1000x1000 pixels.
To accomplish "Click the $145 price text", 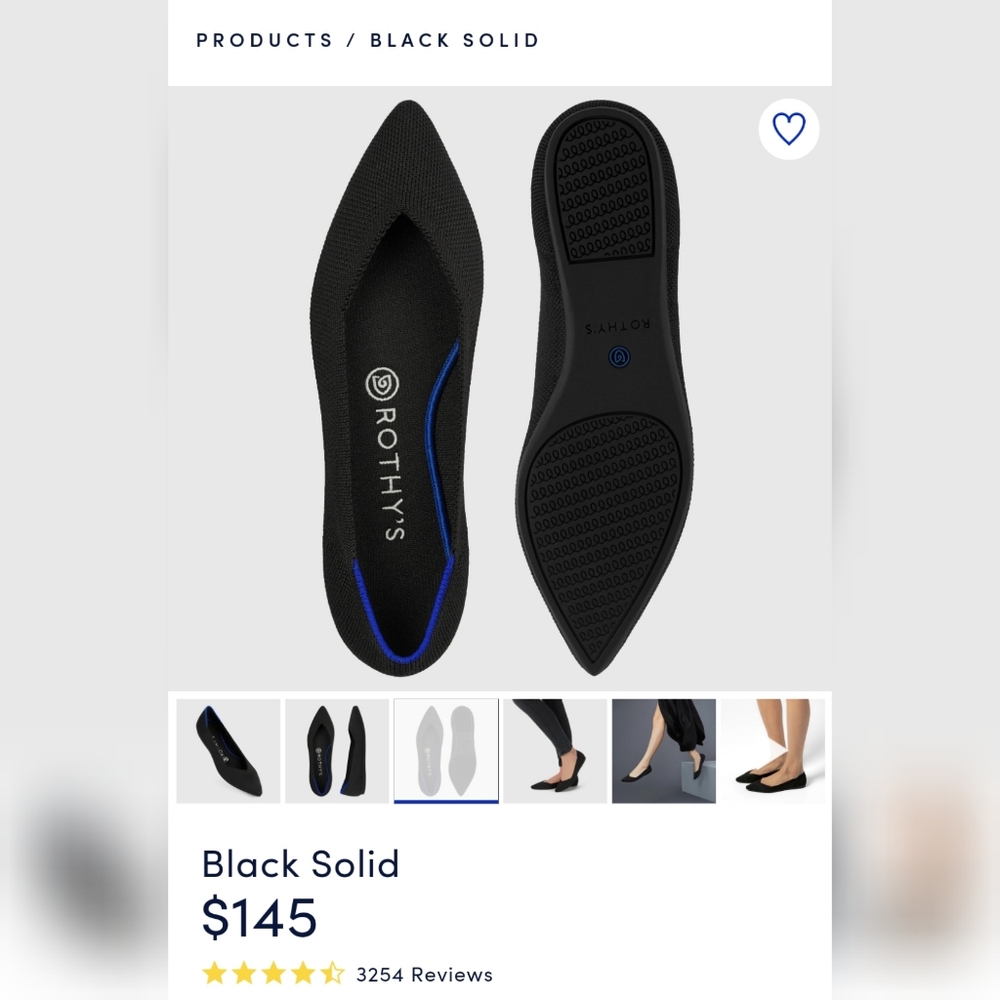I will tap(259, 917).
